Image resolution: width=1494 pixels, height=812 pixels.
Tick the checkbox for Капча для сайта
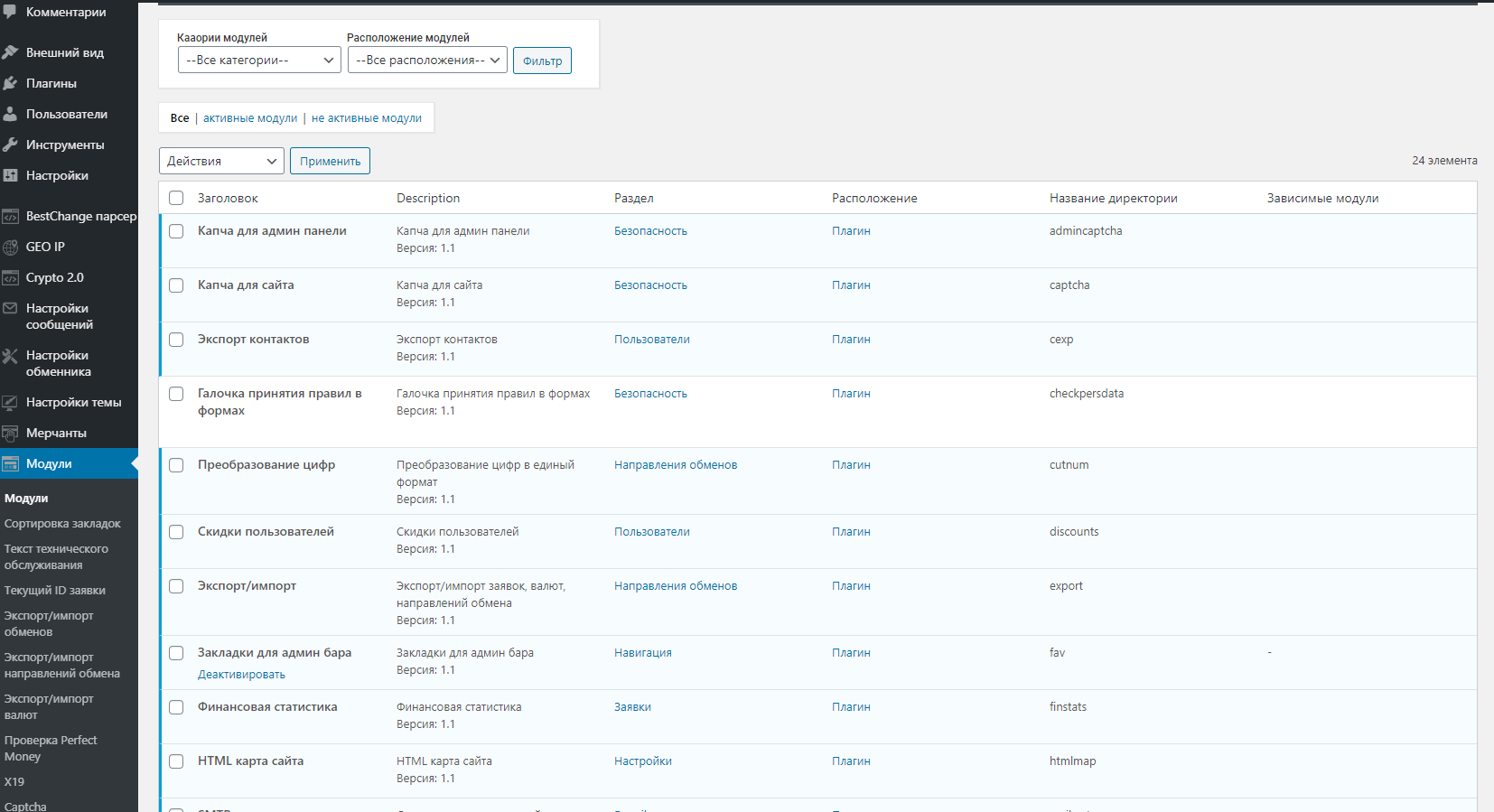coord(176,285)
